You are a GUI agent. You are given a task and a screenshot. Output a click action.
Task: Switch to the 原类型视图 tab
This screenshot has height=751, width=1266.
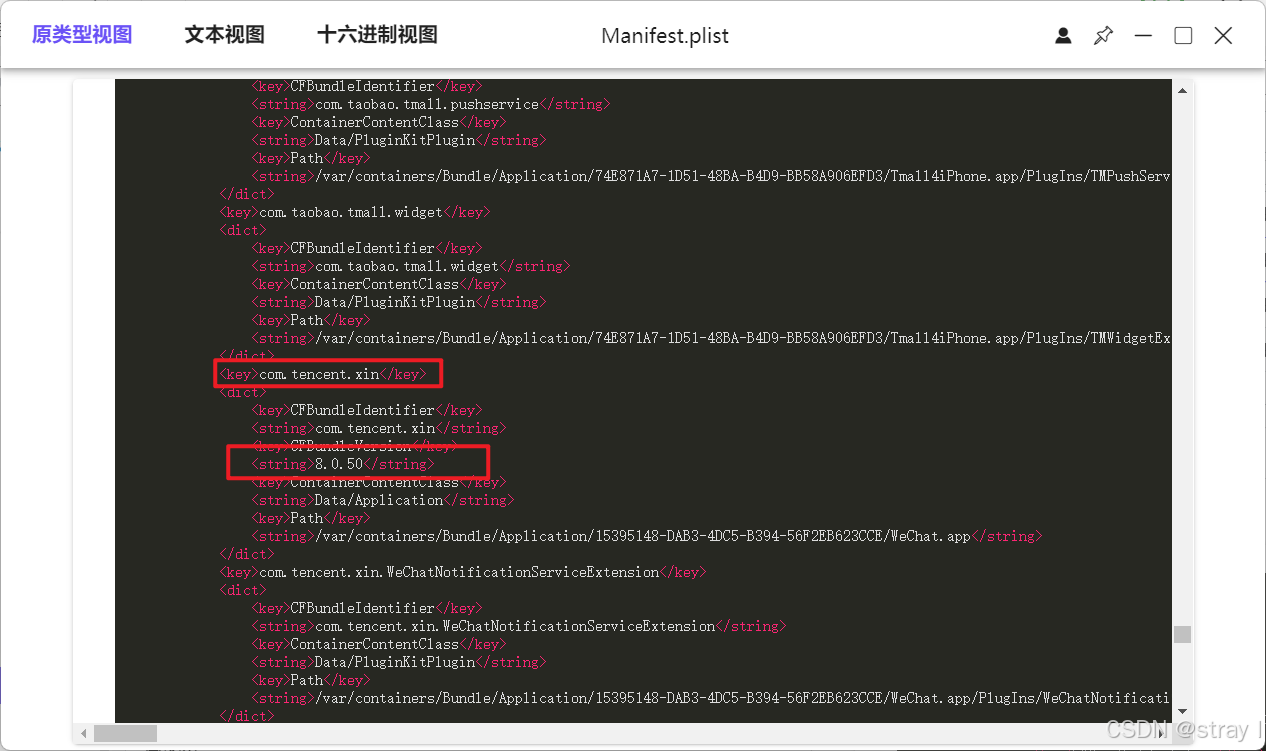(82, 35)
